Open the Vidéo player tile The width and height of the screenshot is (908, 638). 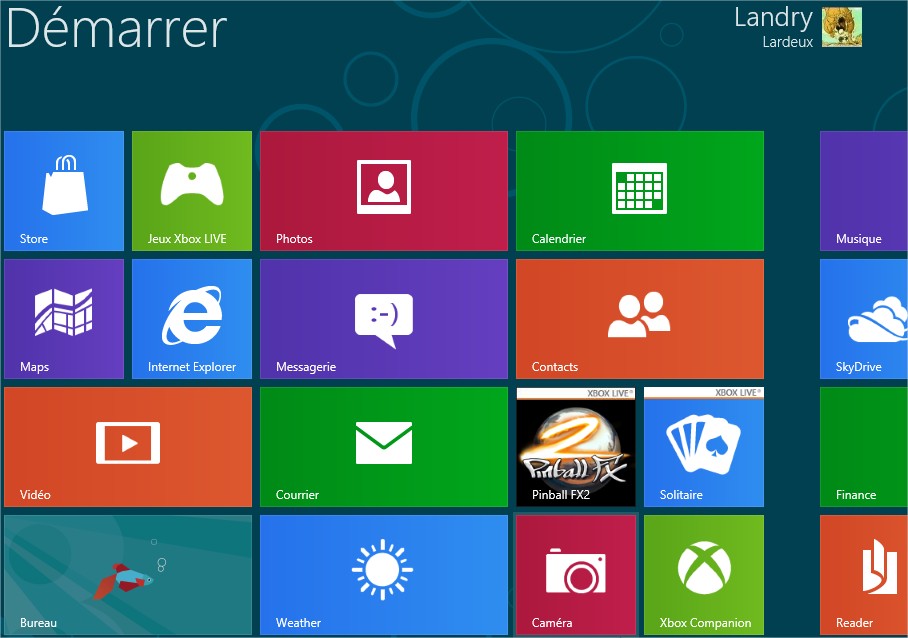128,447
